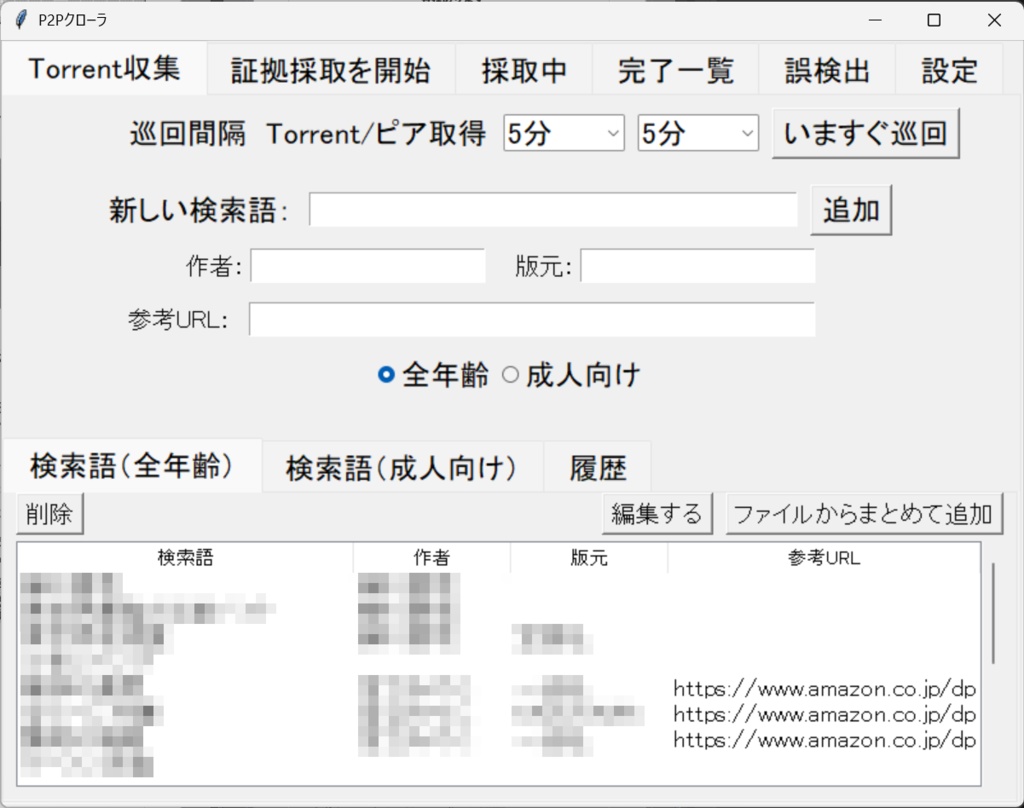Click the 追加 button next to the search field
Screen dimensions: 1024x808
[851, 209]
